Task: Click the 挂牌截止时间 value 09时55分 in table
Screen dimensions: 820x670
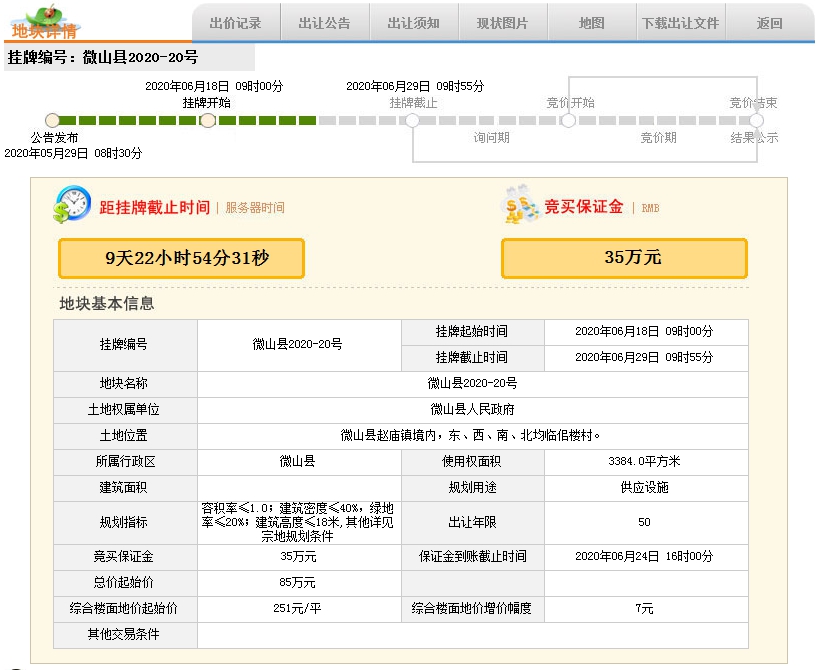Action: click(644, 357)
